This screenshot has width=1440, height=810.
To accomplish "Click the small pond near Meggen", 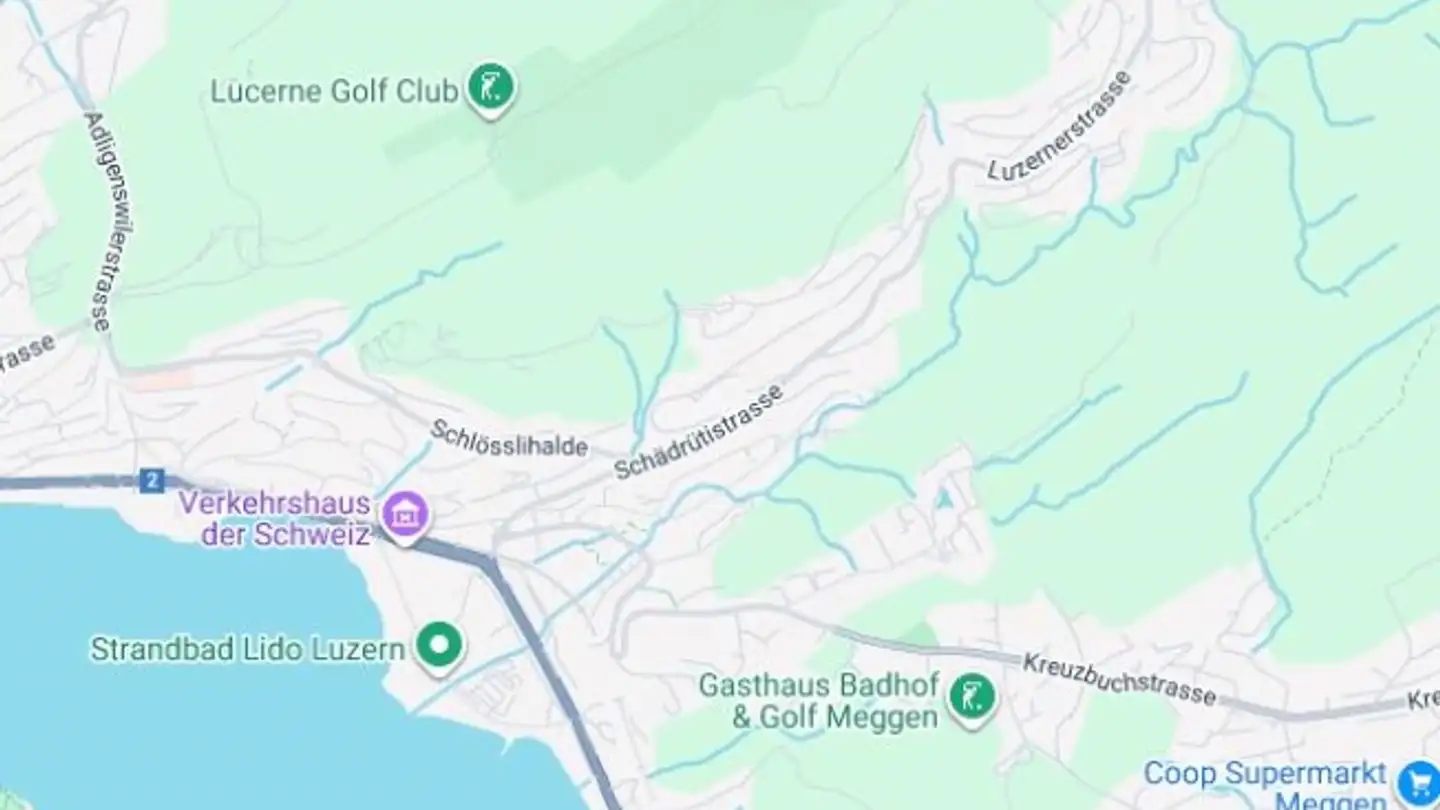I will pos(943,499).
